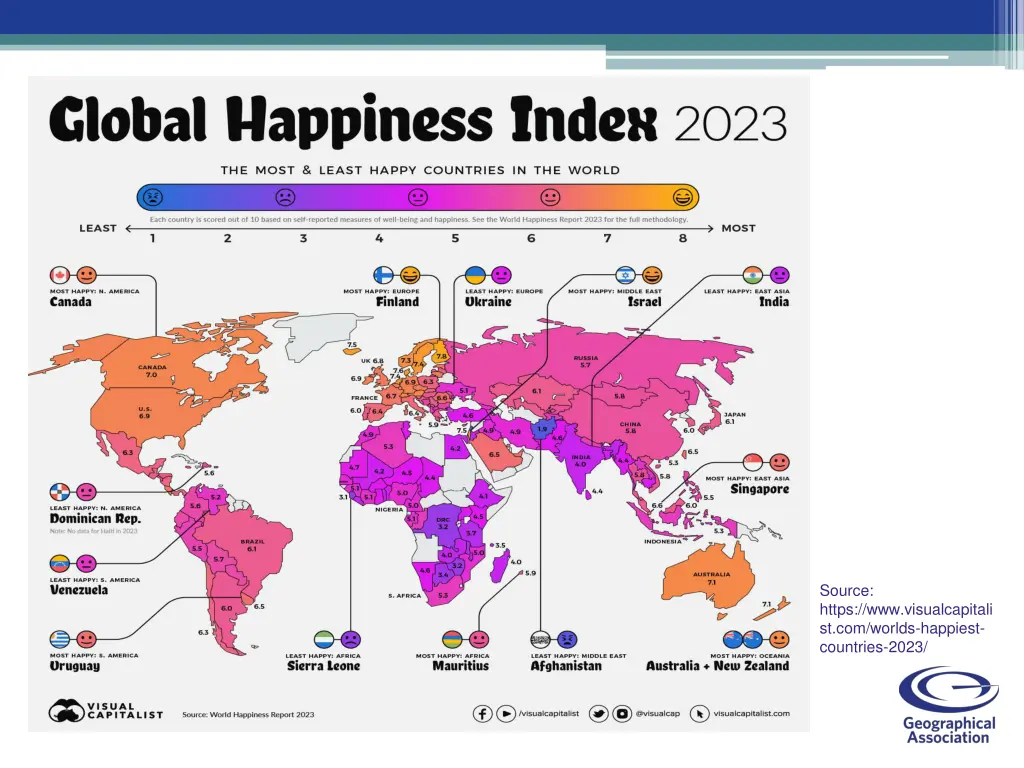
Task: Click the Singapore flag icon
Action: [754, 462]
